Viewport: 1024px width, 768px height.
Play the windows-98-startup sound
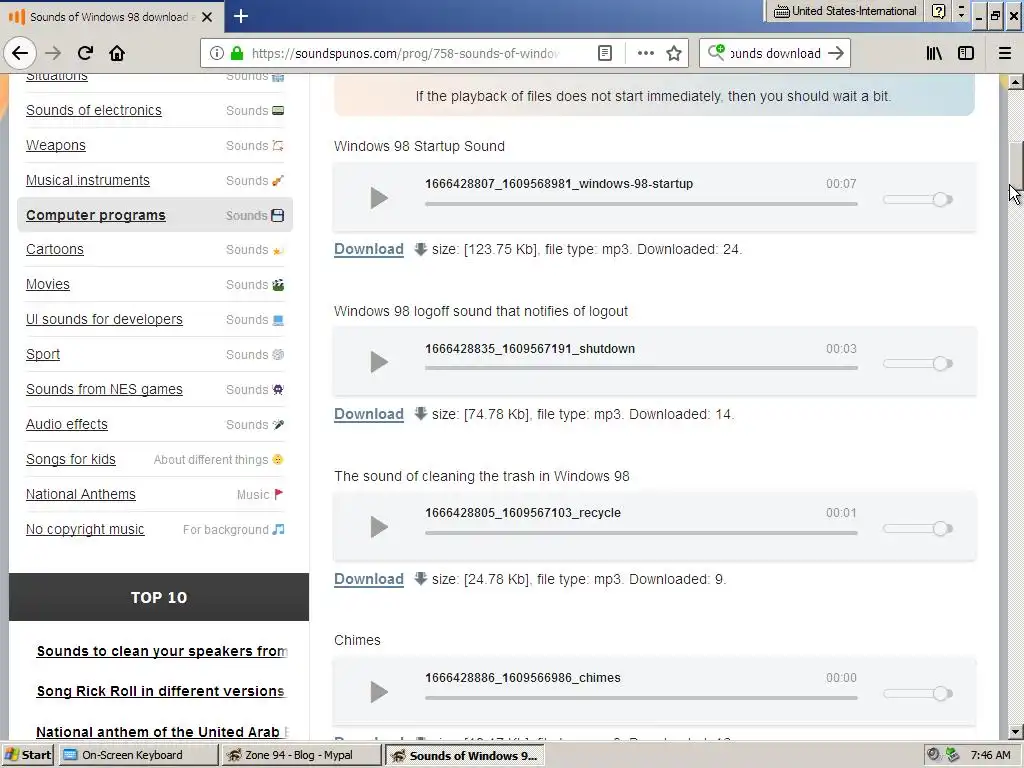tap(379, 197)
